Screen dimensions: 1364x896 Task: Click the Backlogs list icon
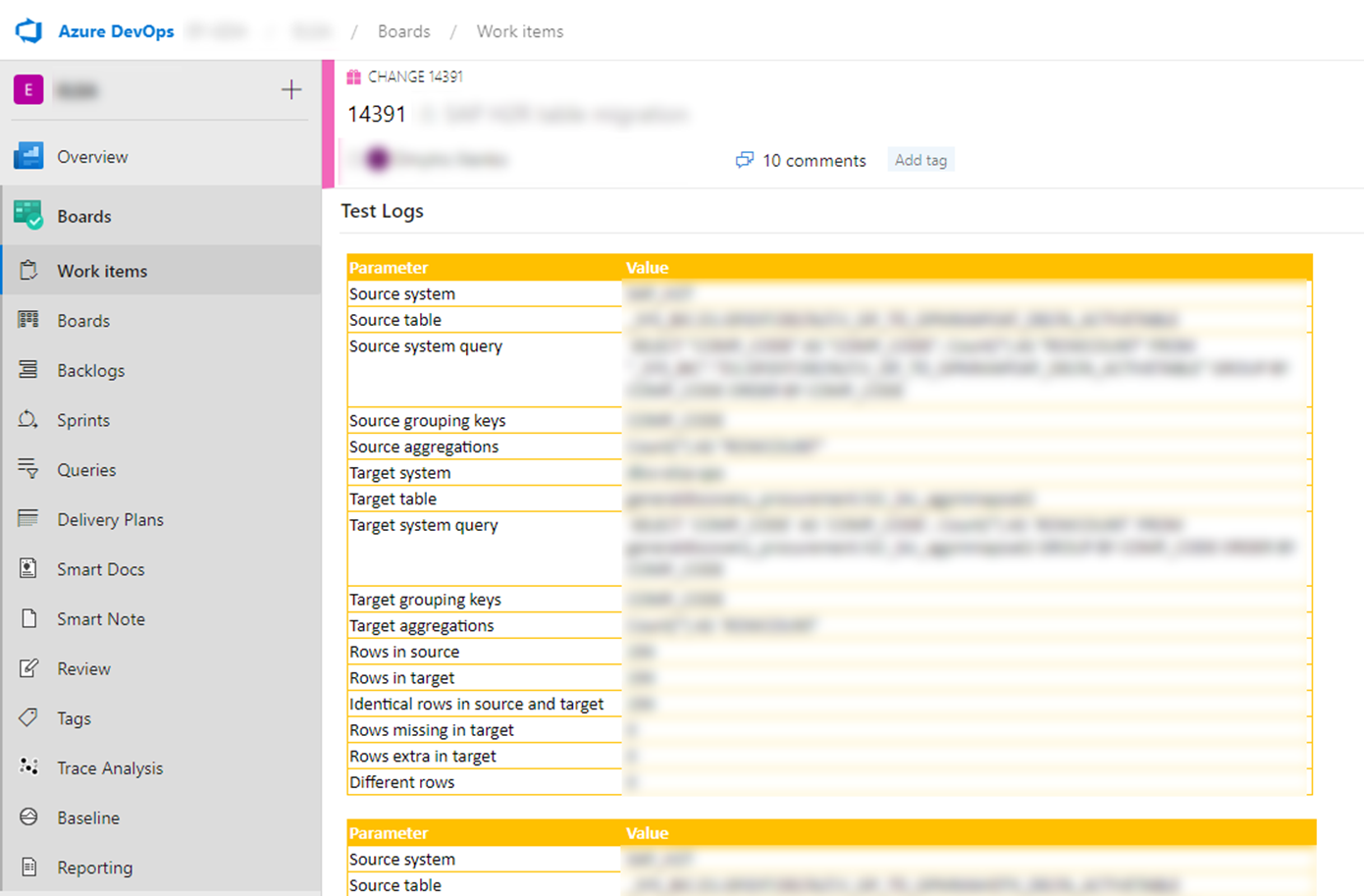pyautogui.click(x=28, y=370)
